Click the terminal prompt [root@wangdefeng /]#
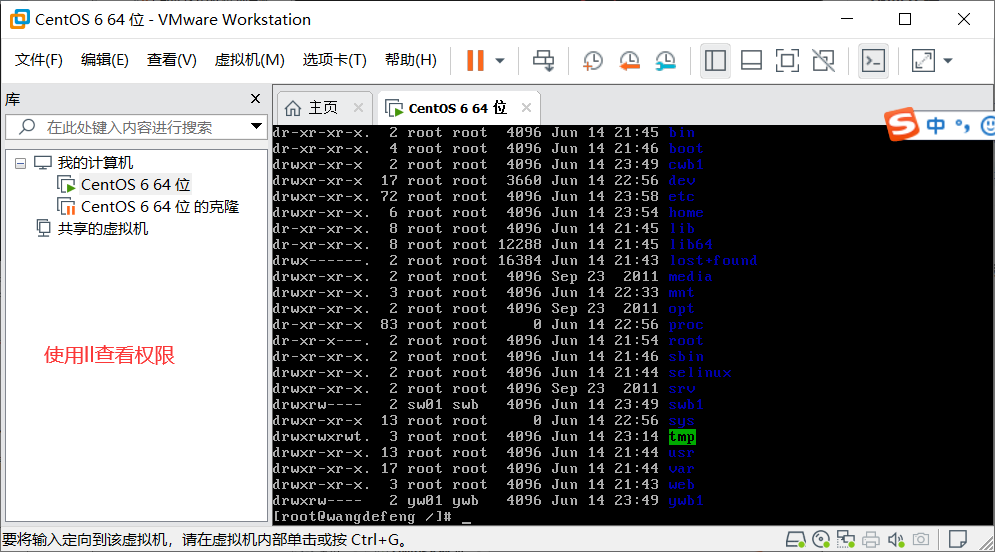The width and height of the screenshot is (995, 552). click(362, 516)
